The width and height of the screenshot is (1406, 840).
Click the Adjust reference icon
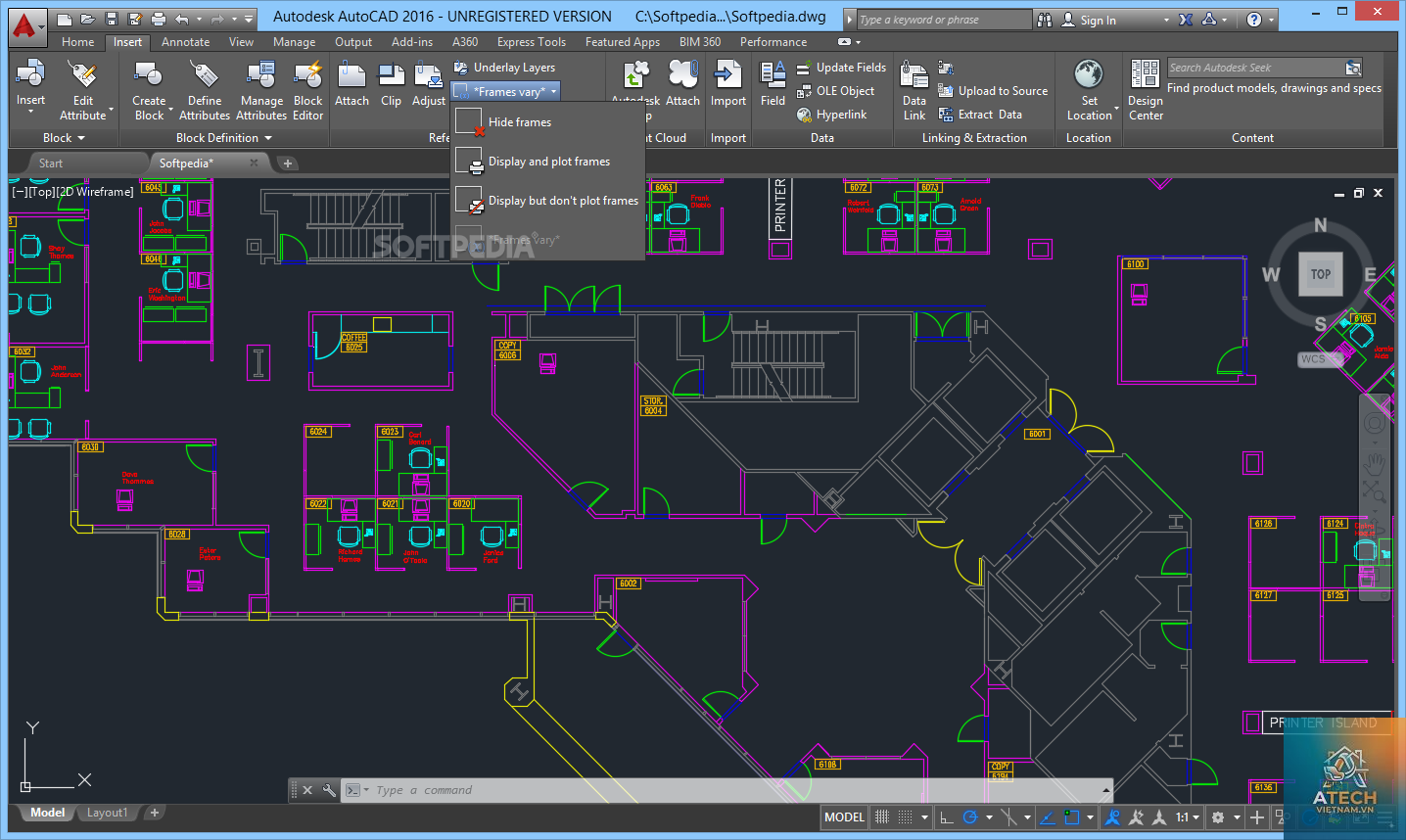pos(429,74)
